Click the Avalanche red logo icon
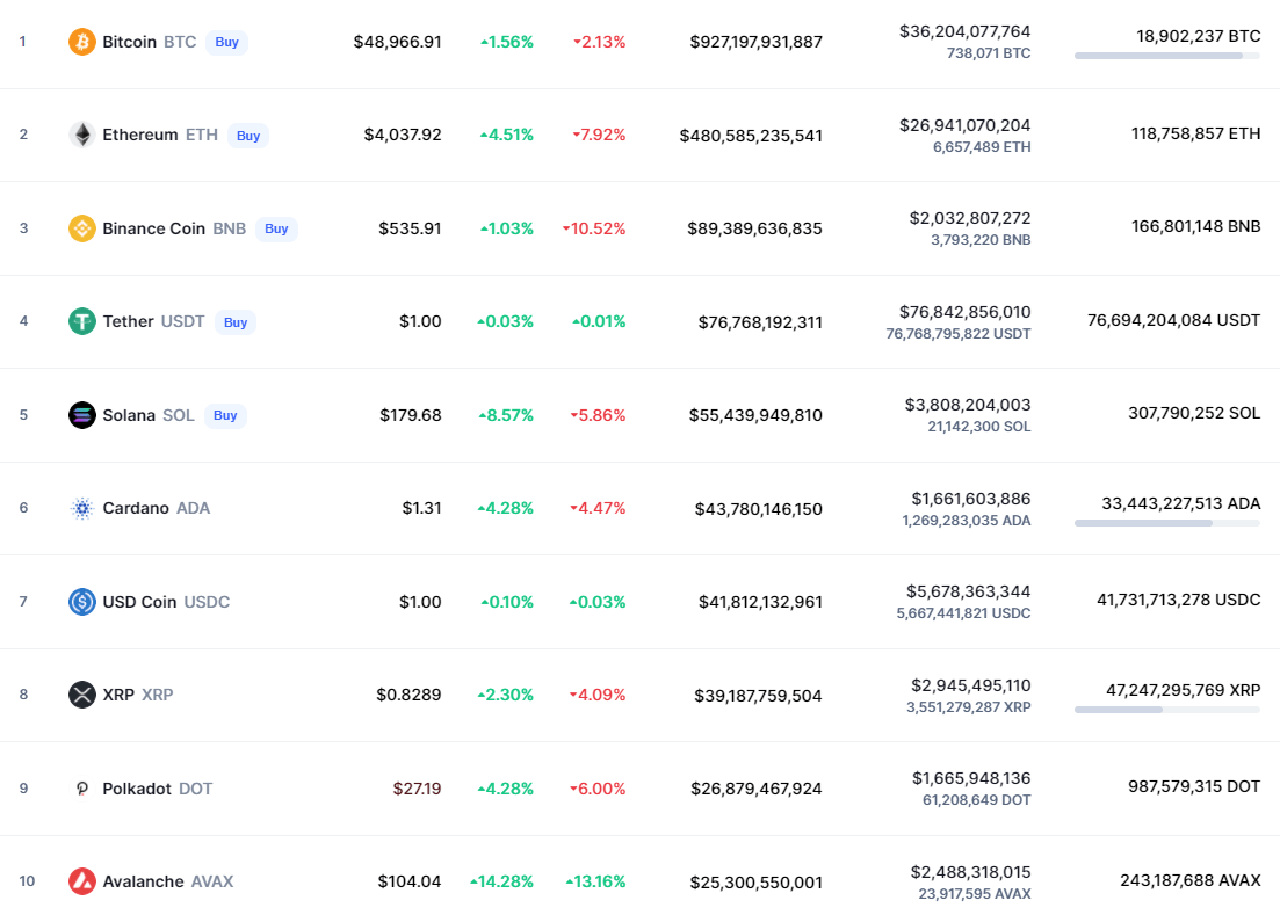Screen dimensions: 1280x915 click(82, 881)
